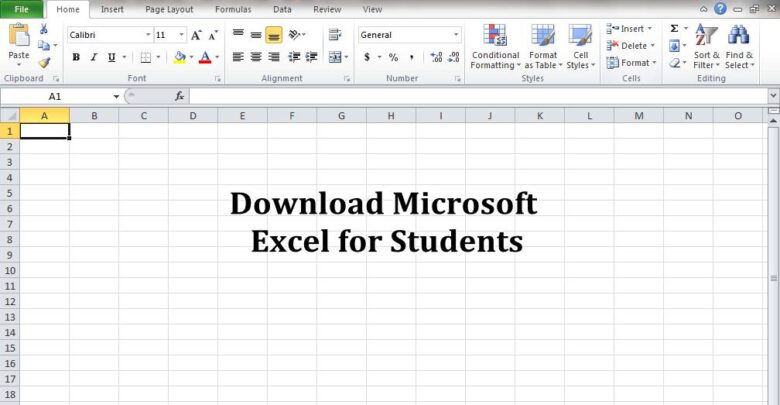The height and width of the screenshot is (405, 780).
Task: Open fill color dropdown arrow
Action: [192, 57]
